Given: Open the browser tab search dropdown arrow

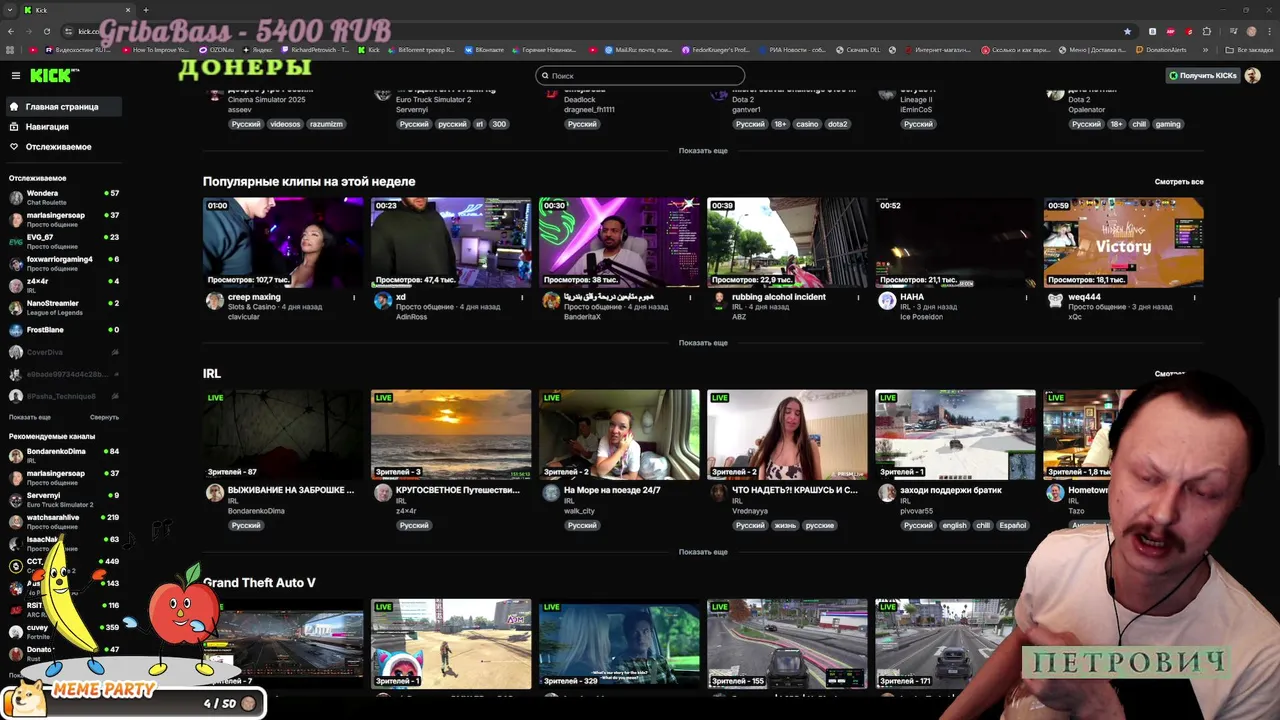Looking at the screenshot, I should click(11, 10).
